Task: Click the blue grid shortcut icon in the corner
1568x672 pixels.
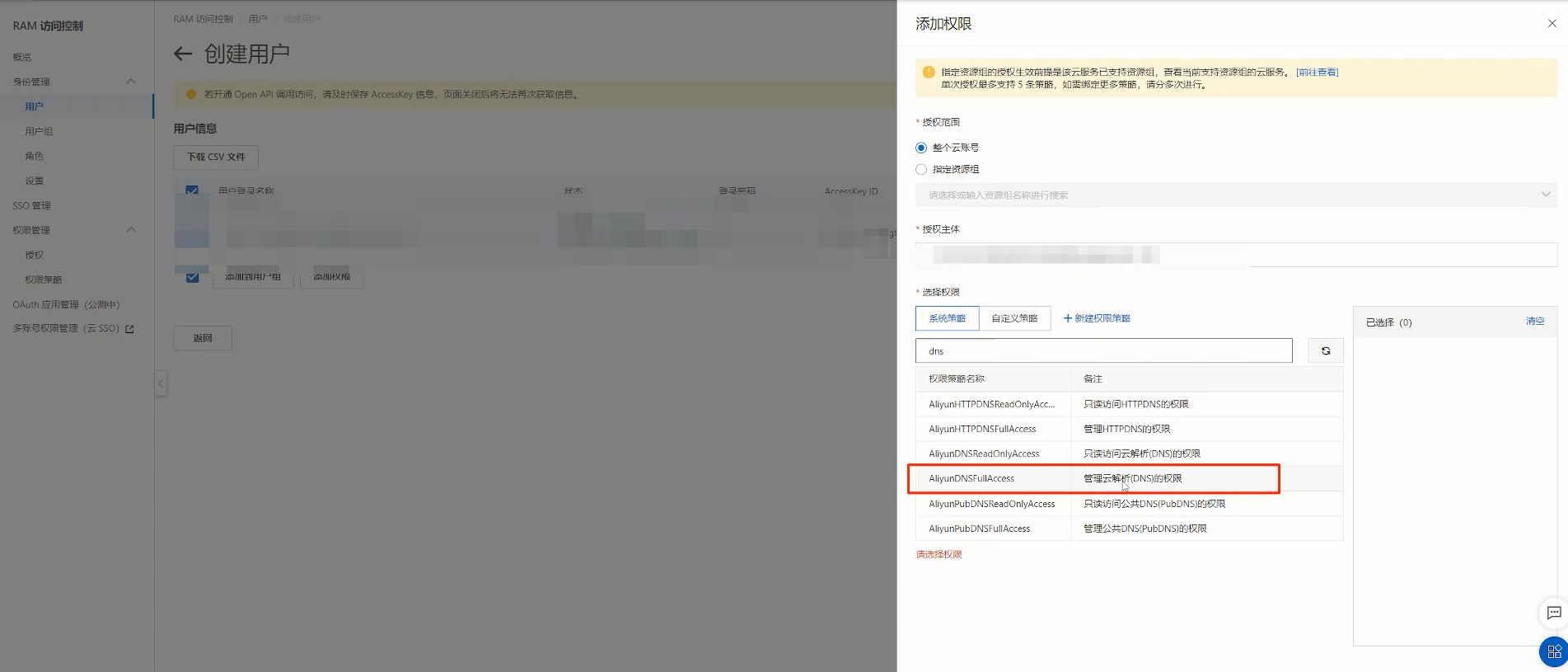Action: click(x=1554, y=651)
